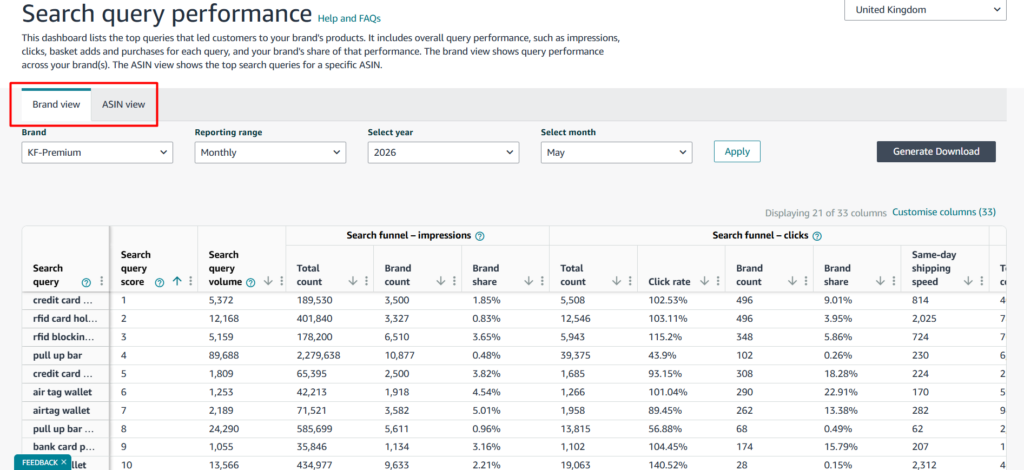Change the United Kingdom marketplace selector

click(x=925, y=10)
